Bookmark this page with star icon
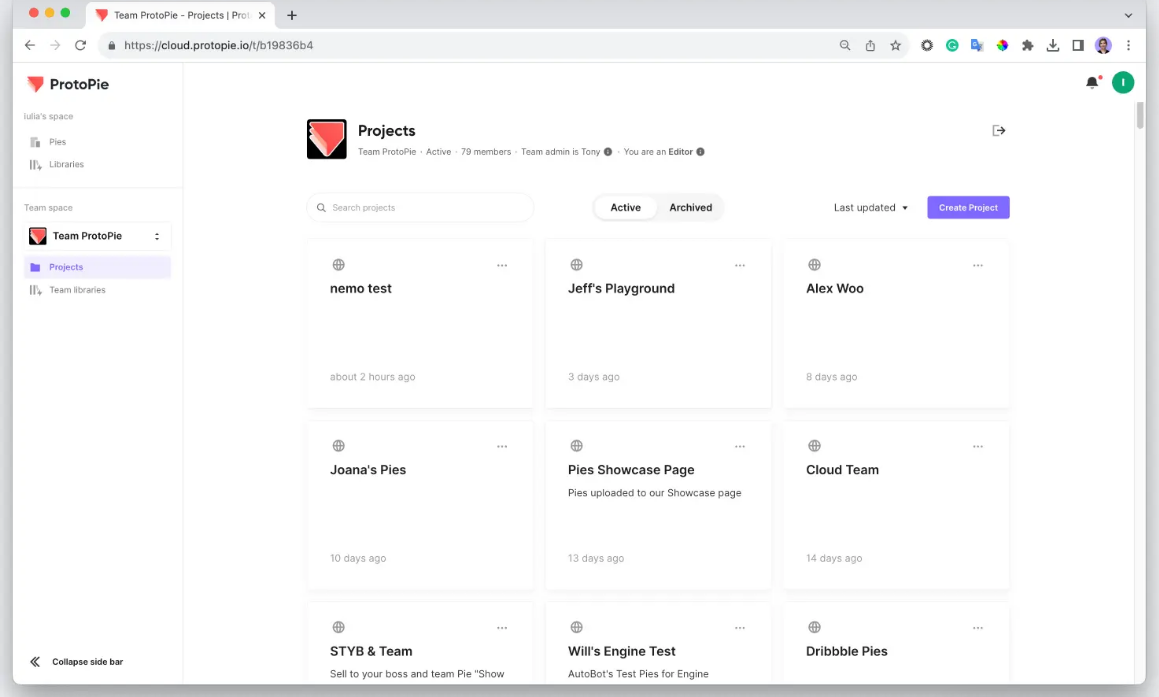1159x697 pixels. point(896,45)
